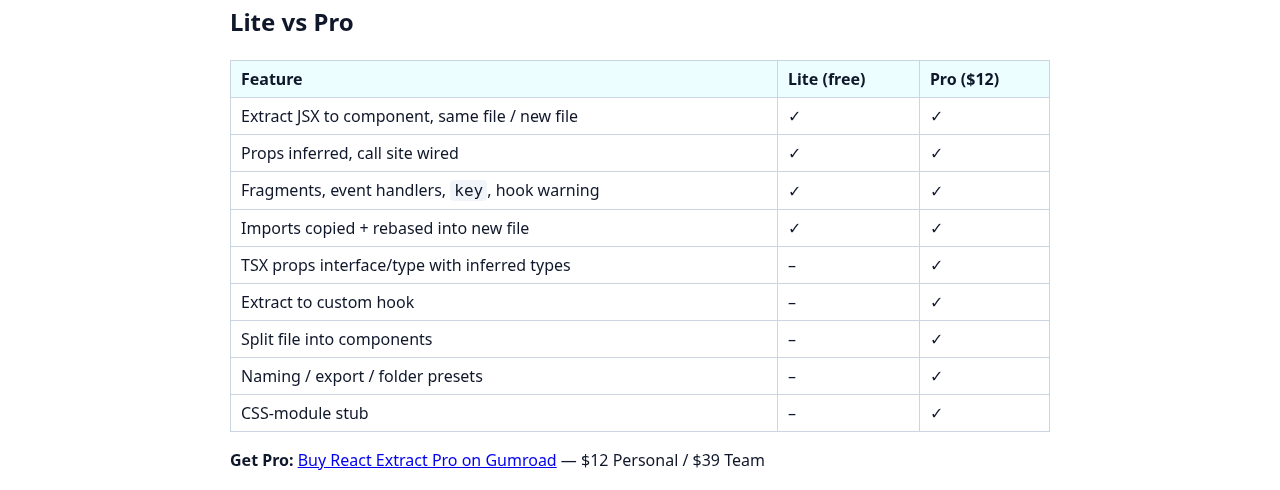Viewport: 1280px width, 490px height.
Task: Click Lite dash for CSS-module stub row
Action: point(792,413)
